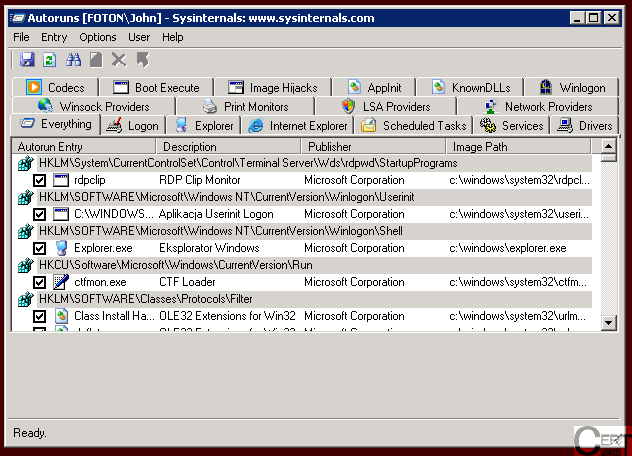
Task: Click the Save toolbar icon
Action: [x=27, y=60]
